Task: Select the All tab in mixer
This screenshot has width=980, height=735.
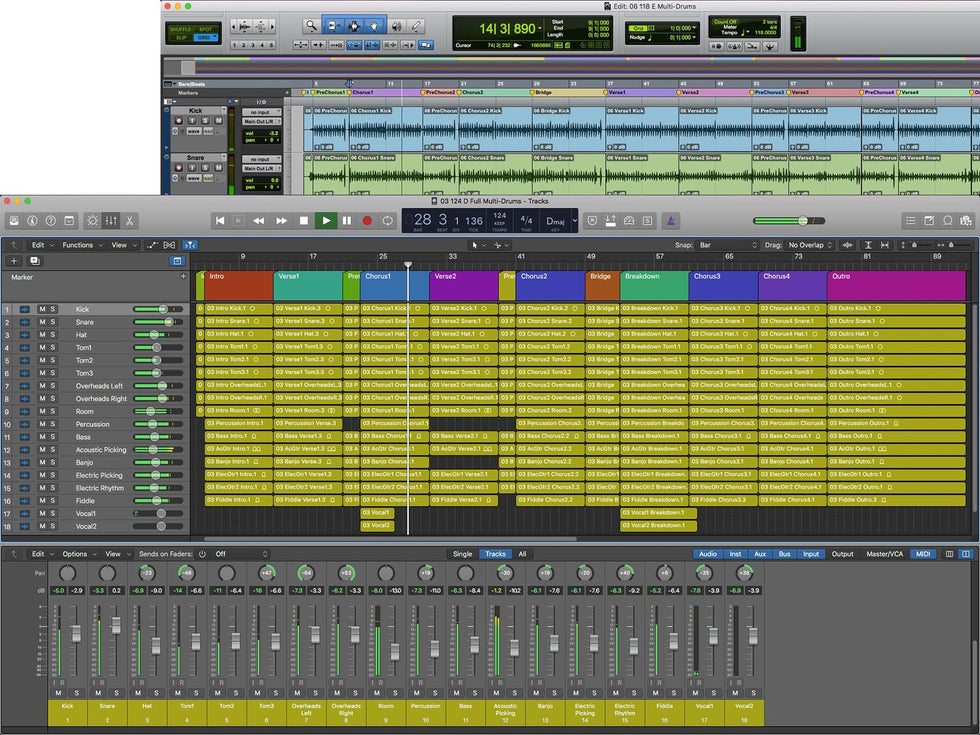Action: click(x=521, y=554)
